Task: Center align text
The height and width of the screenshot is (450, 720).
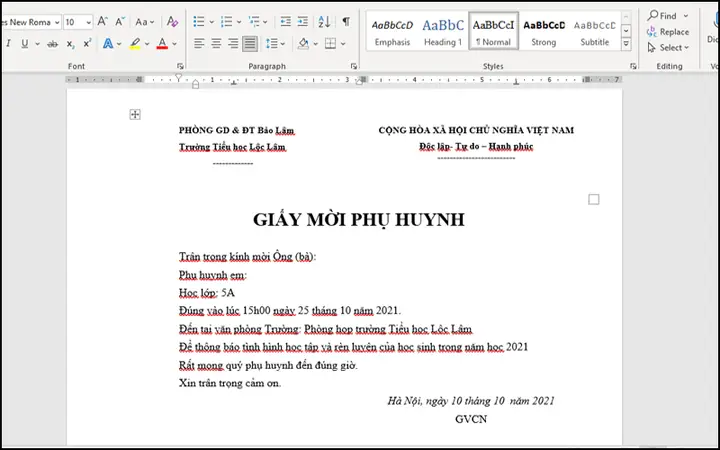Action: click(216, 44)
